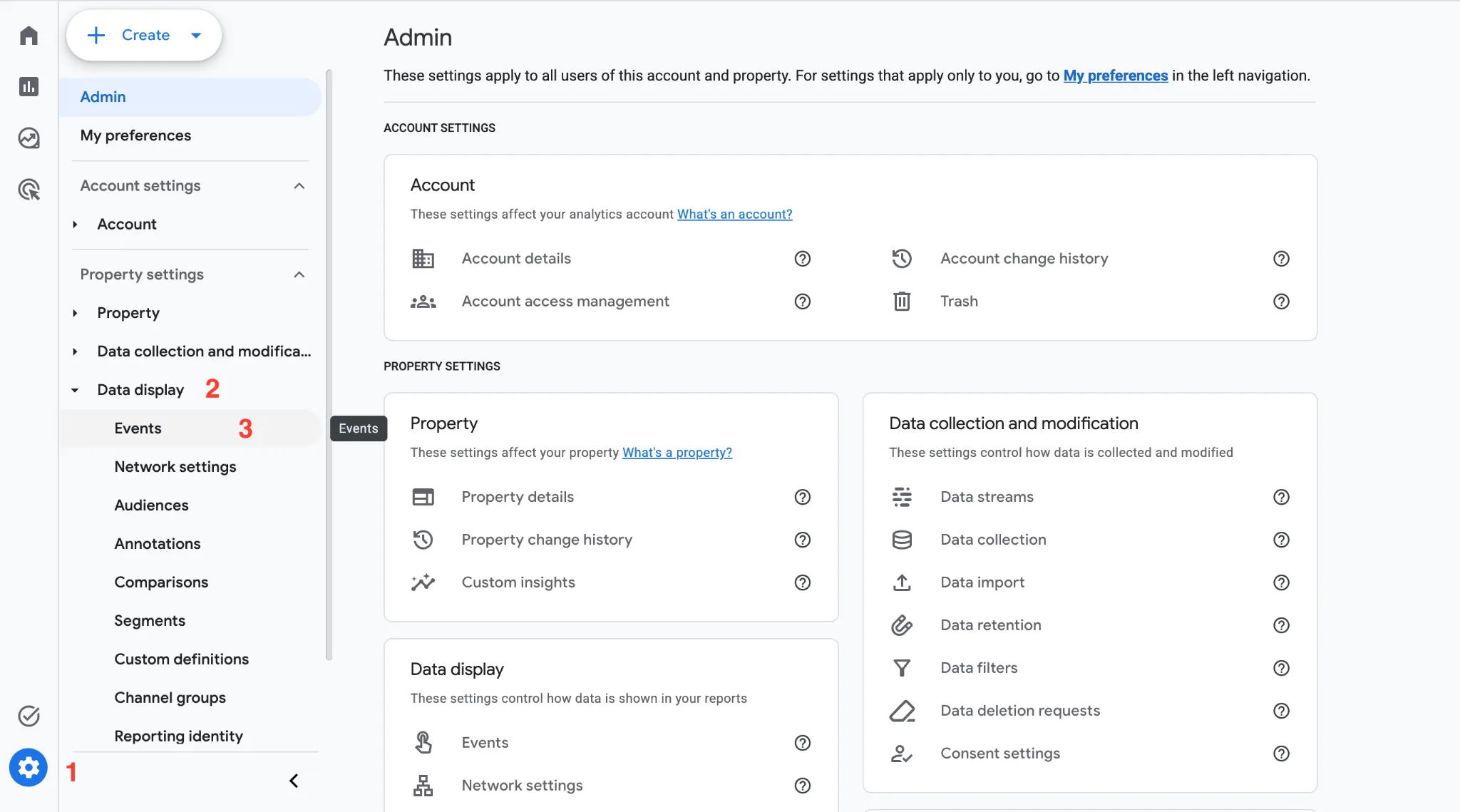Open help for Data retention
Image resolution: width=1460 pixels, height=812 pixels.
click(1281, 625)
